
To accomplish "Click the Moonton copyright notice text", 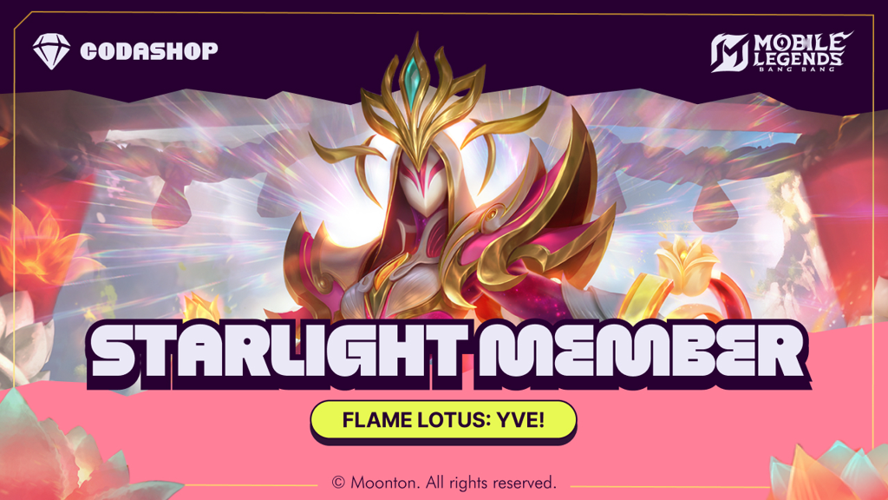I will click(x=444, y=482).
